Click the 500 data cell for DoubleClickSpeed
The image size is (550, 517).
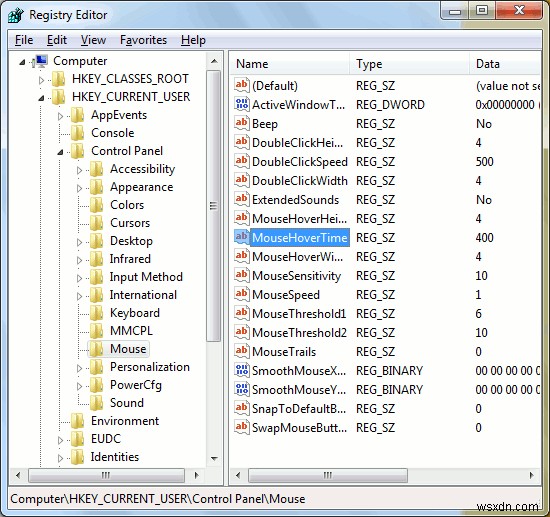(484, 162)
